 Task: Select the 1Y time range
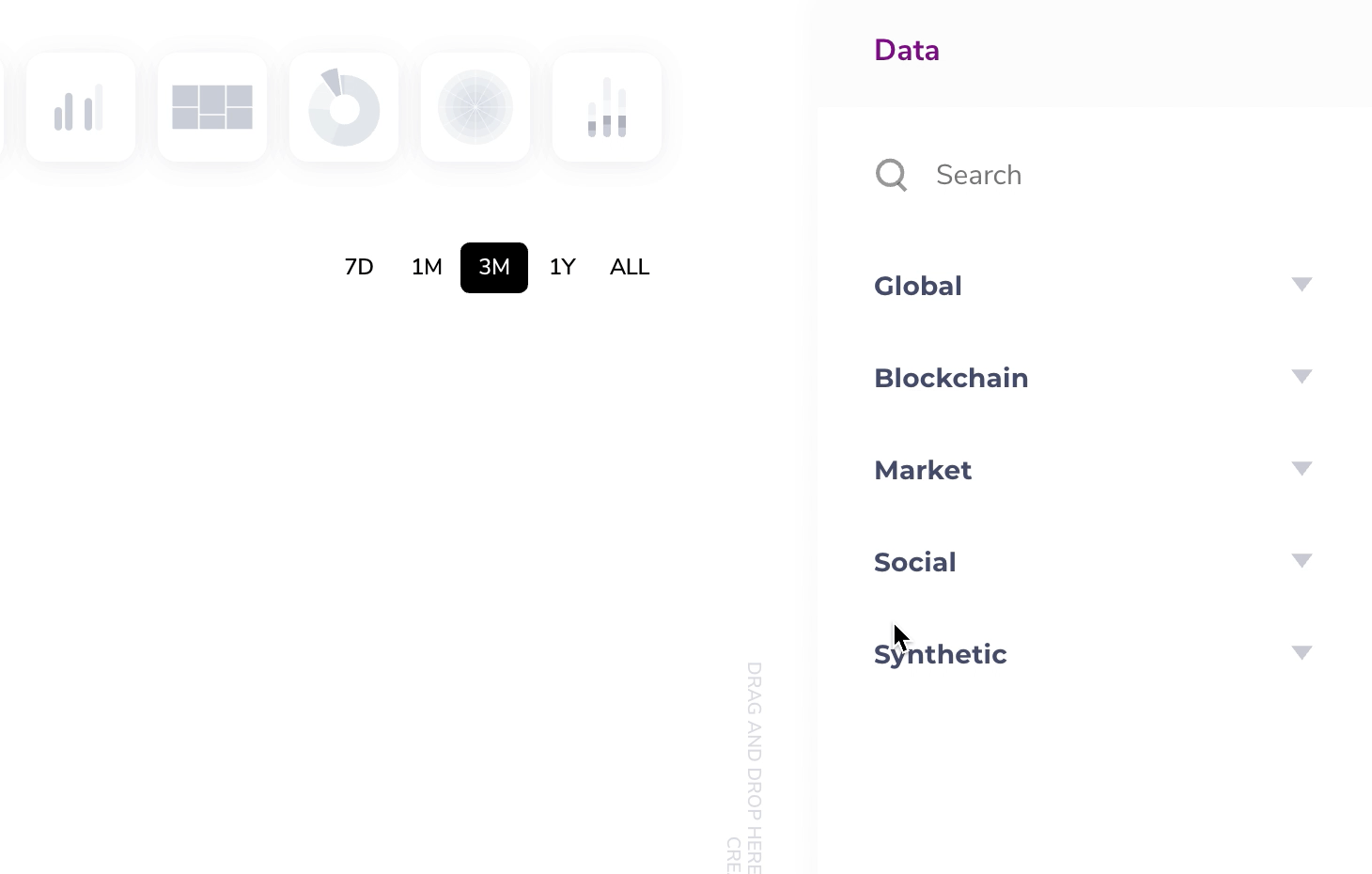tap(562, 268)
